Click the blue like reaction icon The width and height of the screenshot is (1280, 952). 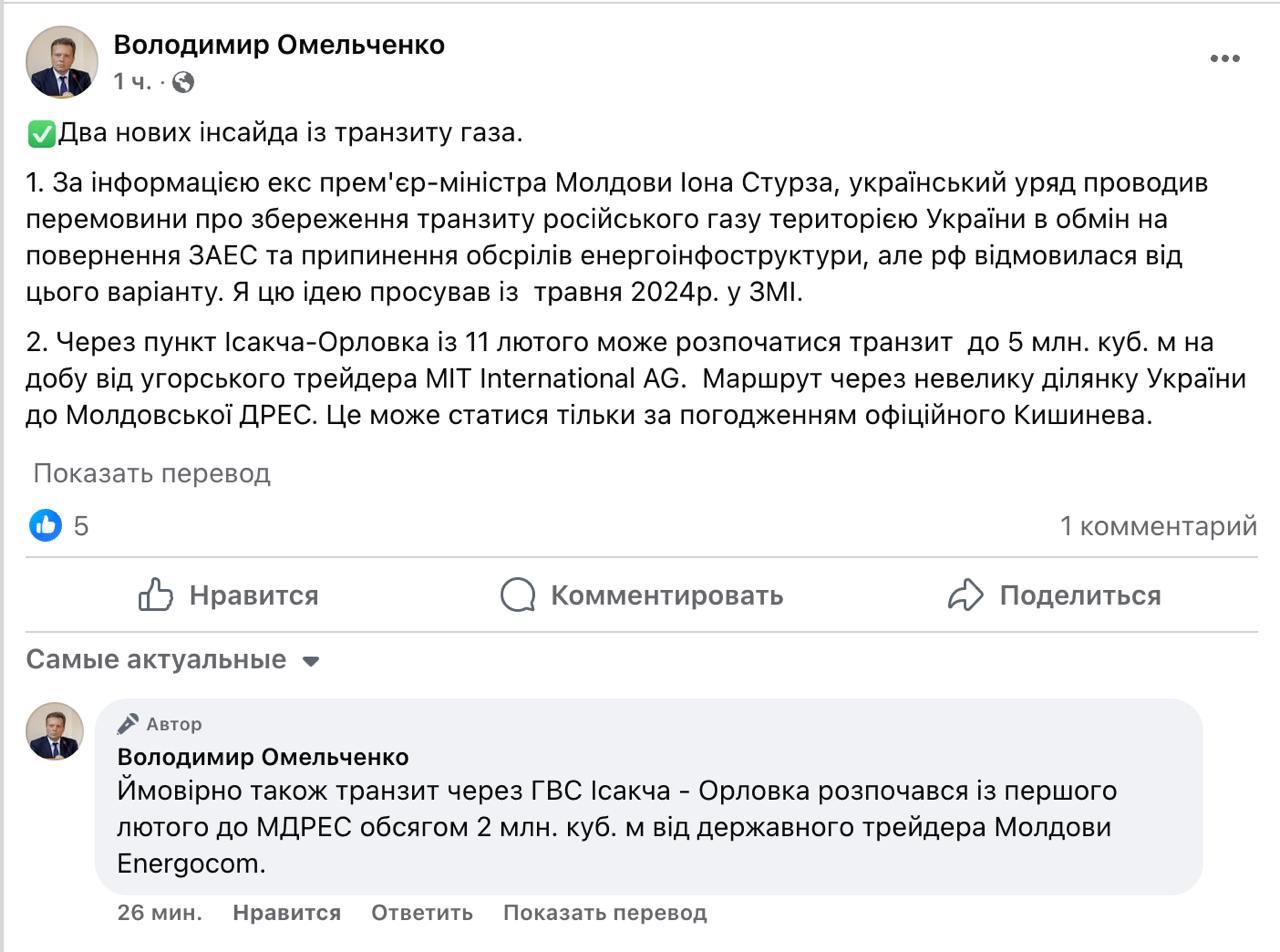pyautogui.click(x=45, y=525)
